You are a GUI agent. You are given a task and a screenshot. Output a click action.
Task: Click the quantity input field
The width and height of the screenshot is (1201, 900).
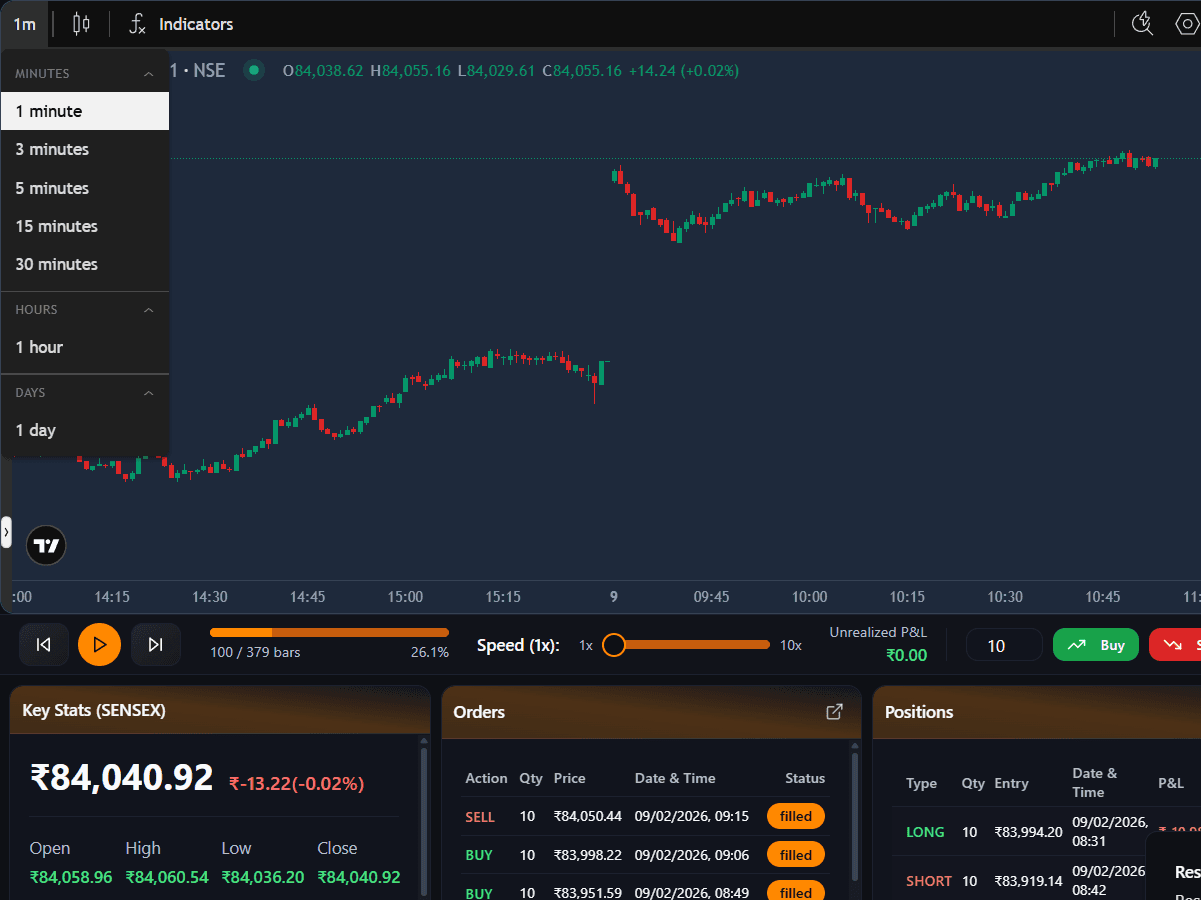click(x=1003, y=644)
